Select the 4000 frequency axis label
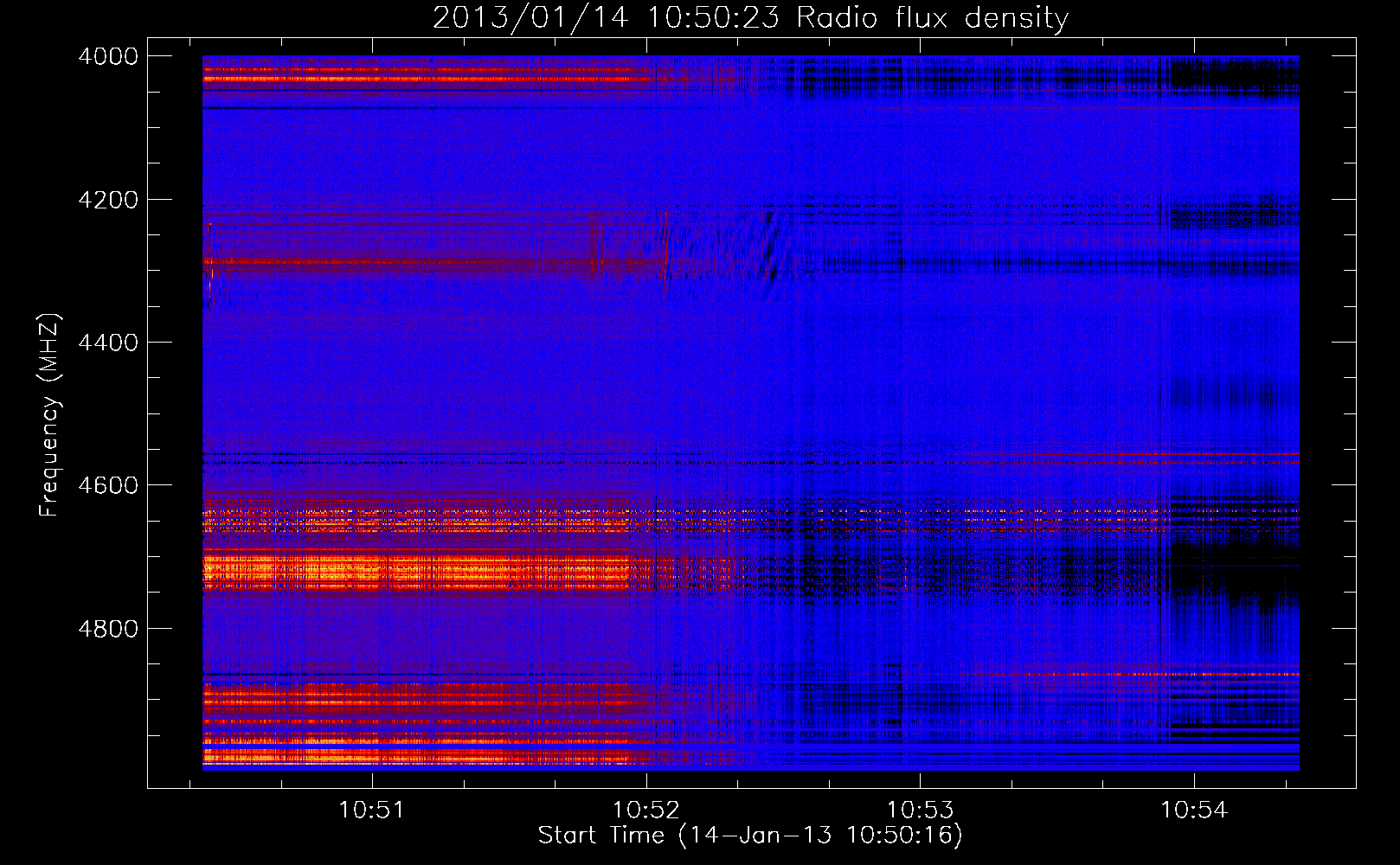1400x865 pixels. coord(108,56)
